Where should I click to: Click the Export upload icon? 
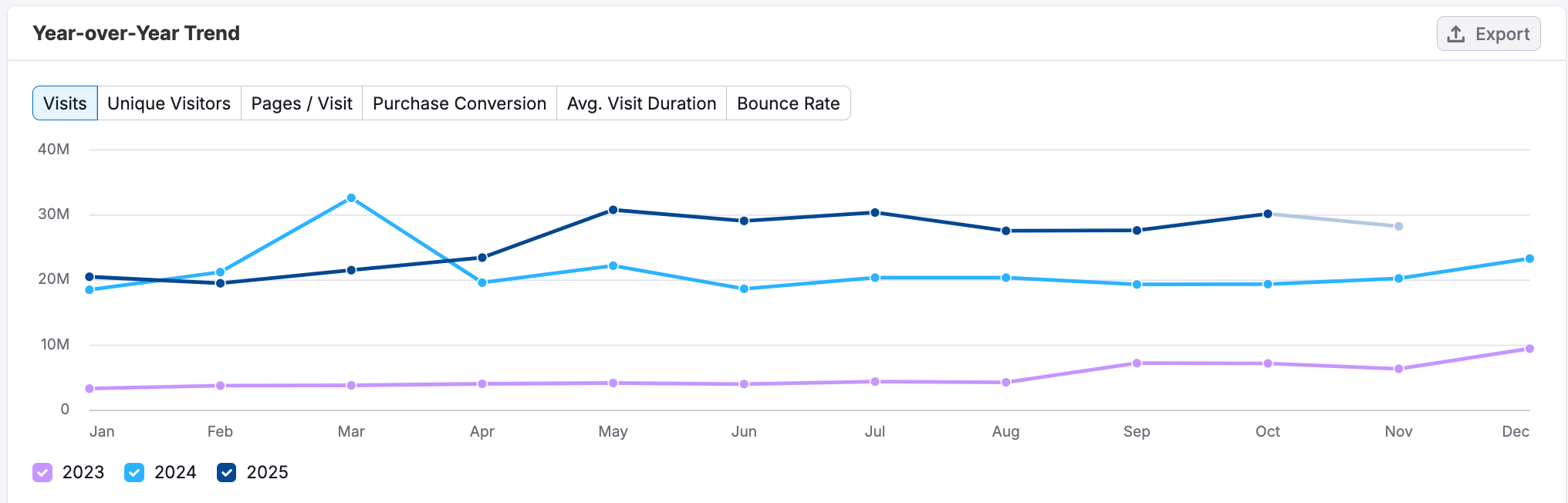click(x=1455, y=34)
